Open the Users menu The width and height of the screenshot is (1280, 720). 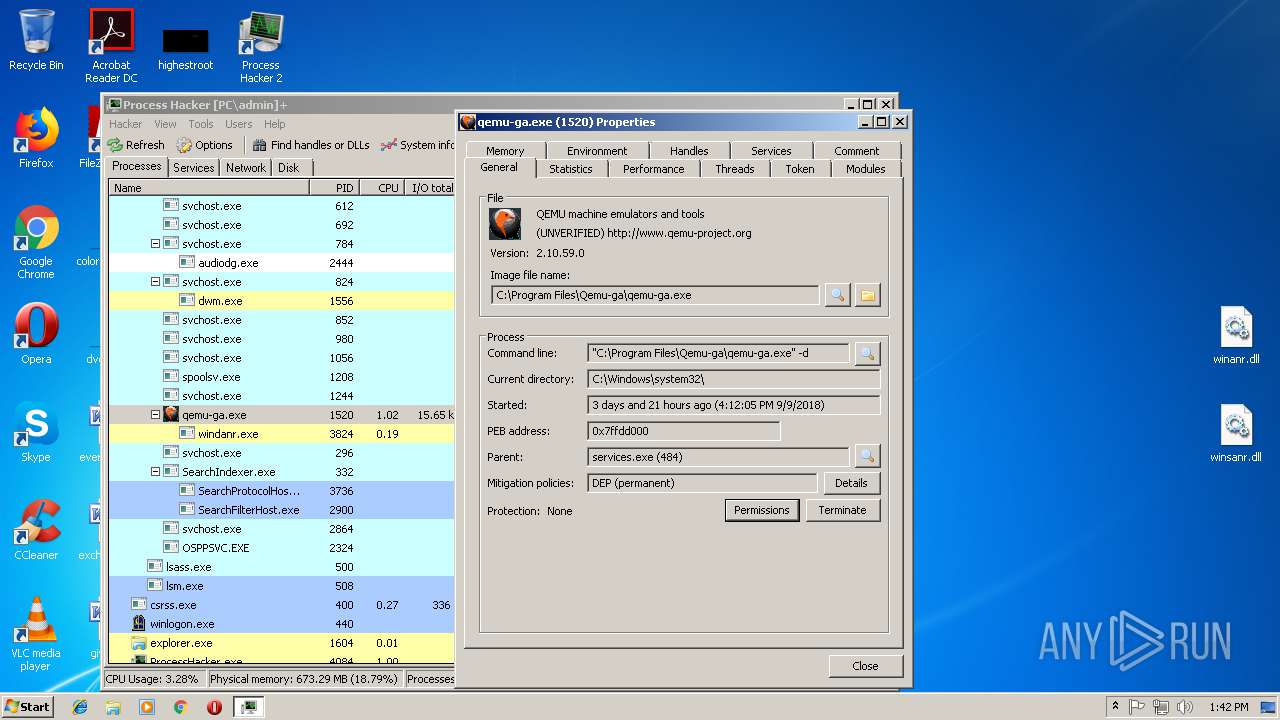(239, 124)
